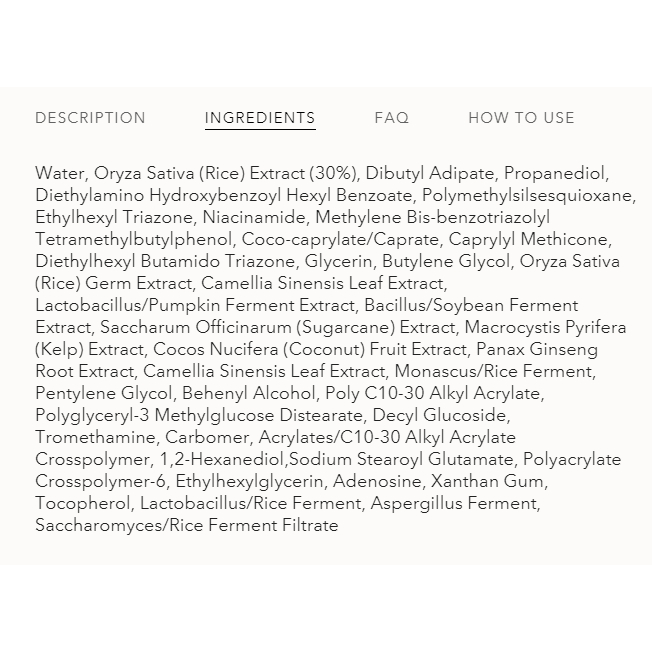This screenshot has height=652, width=652.
Task: Click the Tromethamine ingredient text
Action: (x=95, y=437)
